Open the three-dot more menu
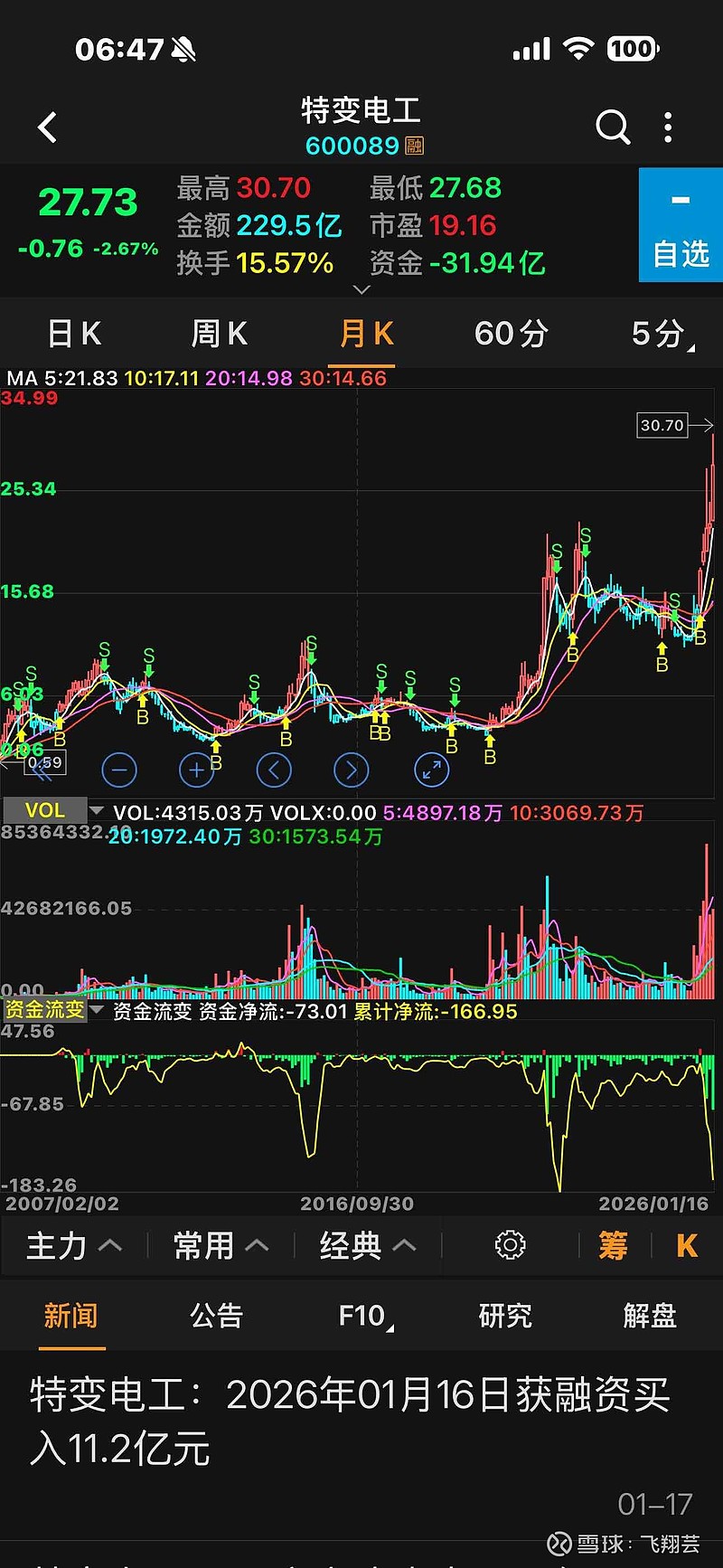 pos(668,128)
